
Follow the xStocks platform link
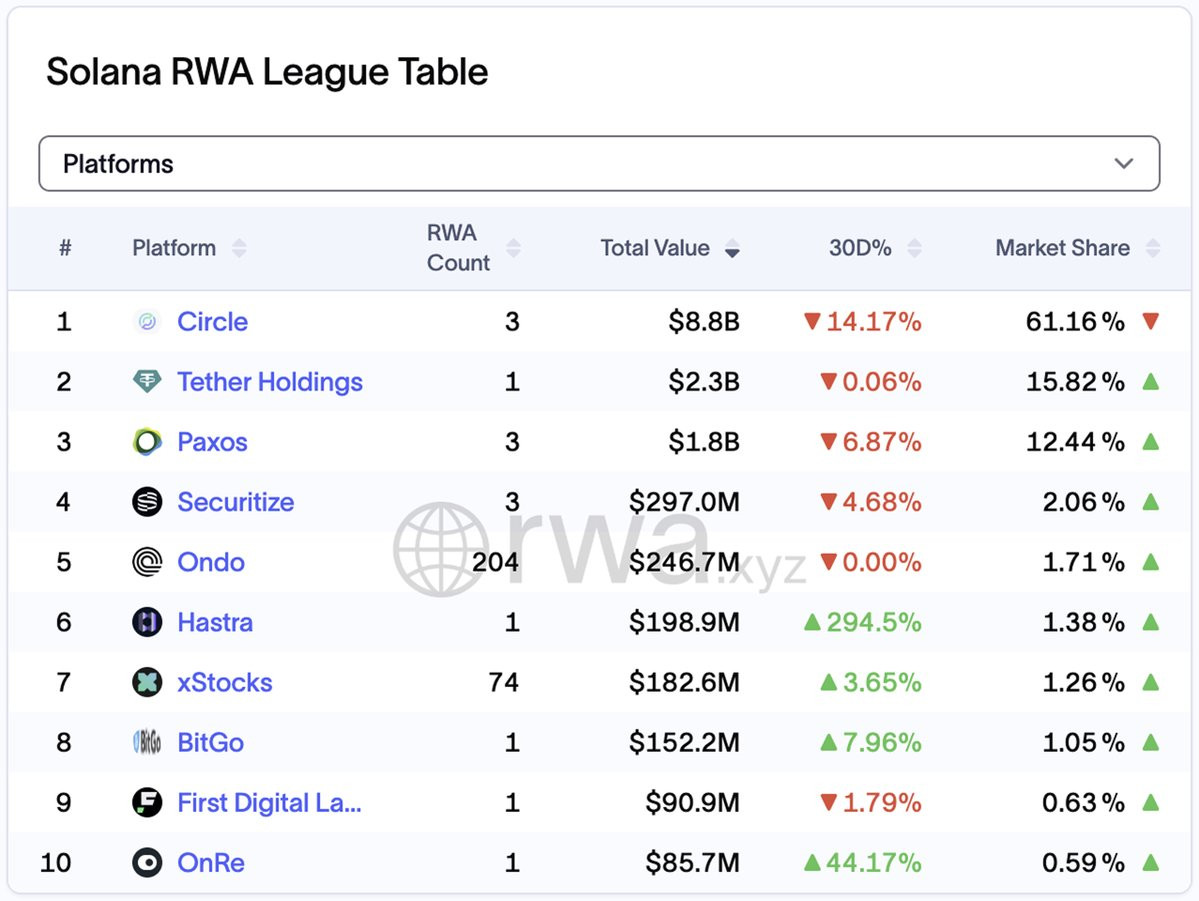(224, 682)
